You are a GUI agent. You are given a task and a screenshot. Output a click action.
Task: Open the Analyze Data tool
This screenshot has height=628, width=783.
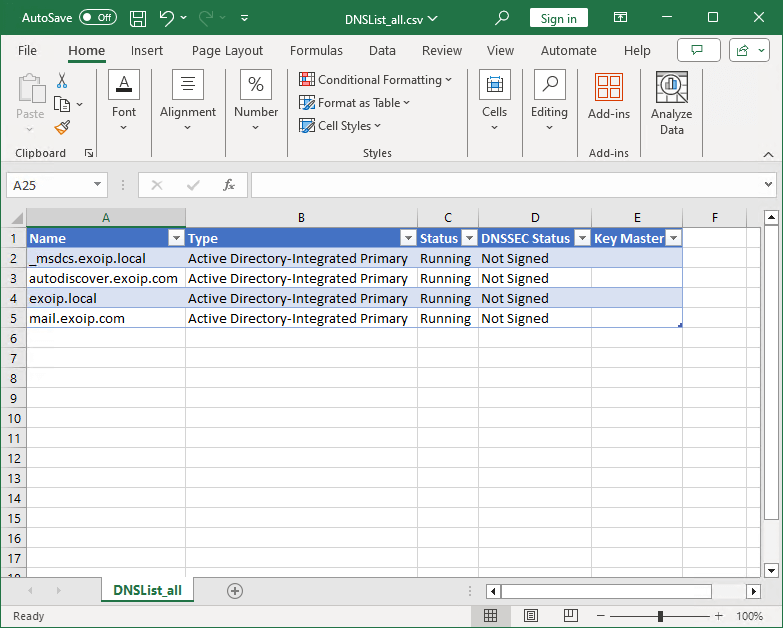pos(671,104)
